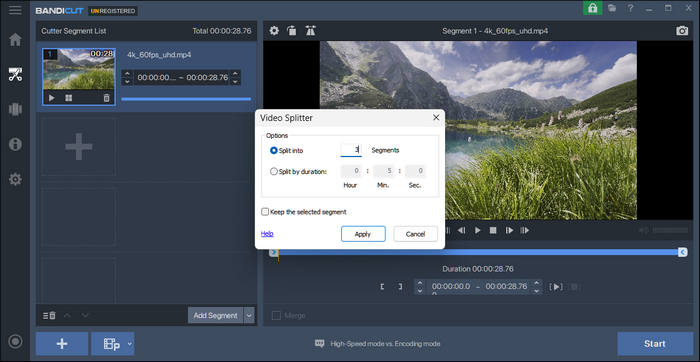700x362 pixels.
Task: Click Apply in Video Splitter dialog
Action: pyautogui.click(x=363, y=234)
